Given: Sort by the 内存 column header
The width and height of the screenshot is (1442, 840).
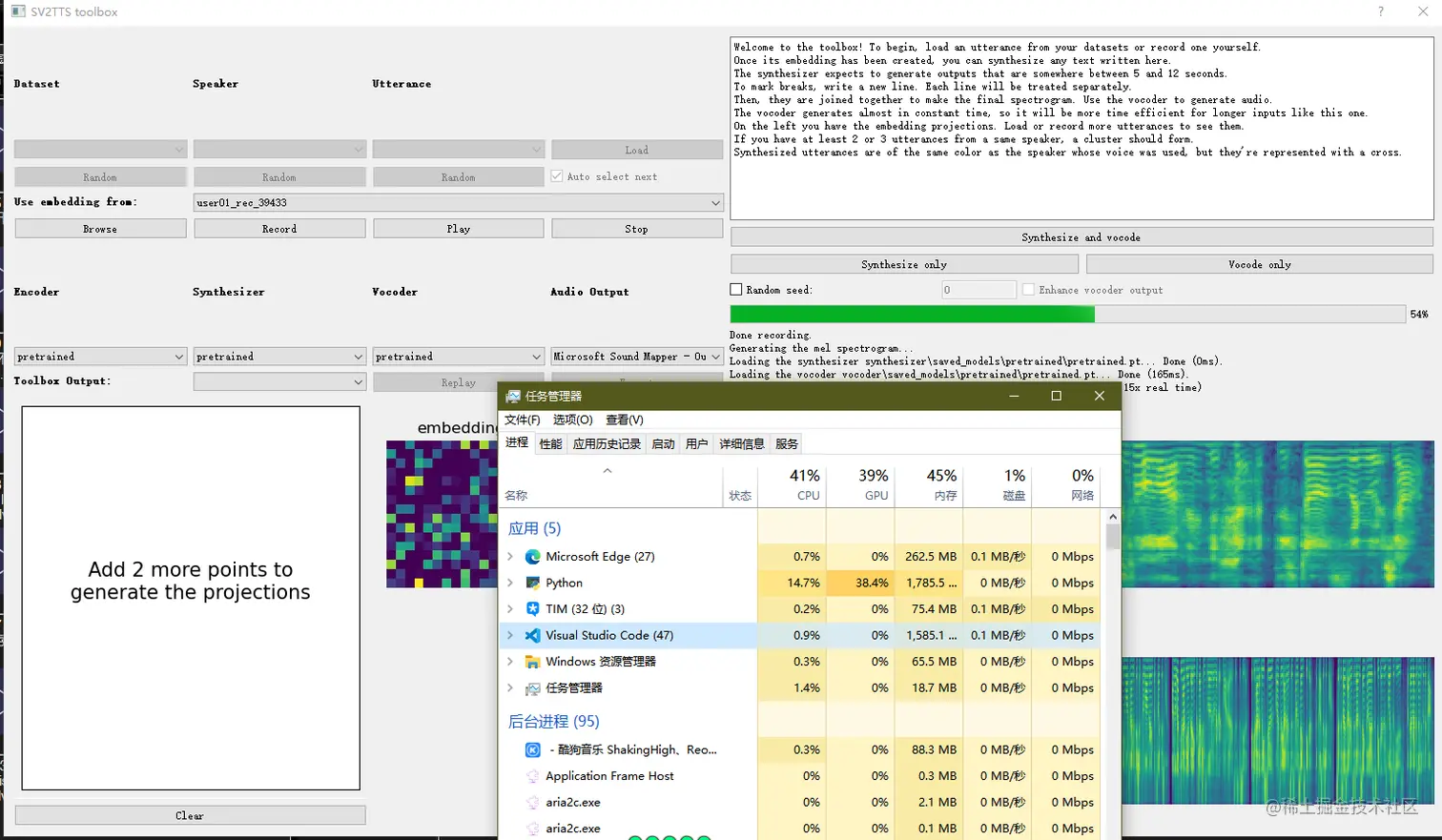Looking at the screenshot, I should point(929,484).
